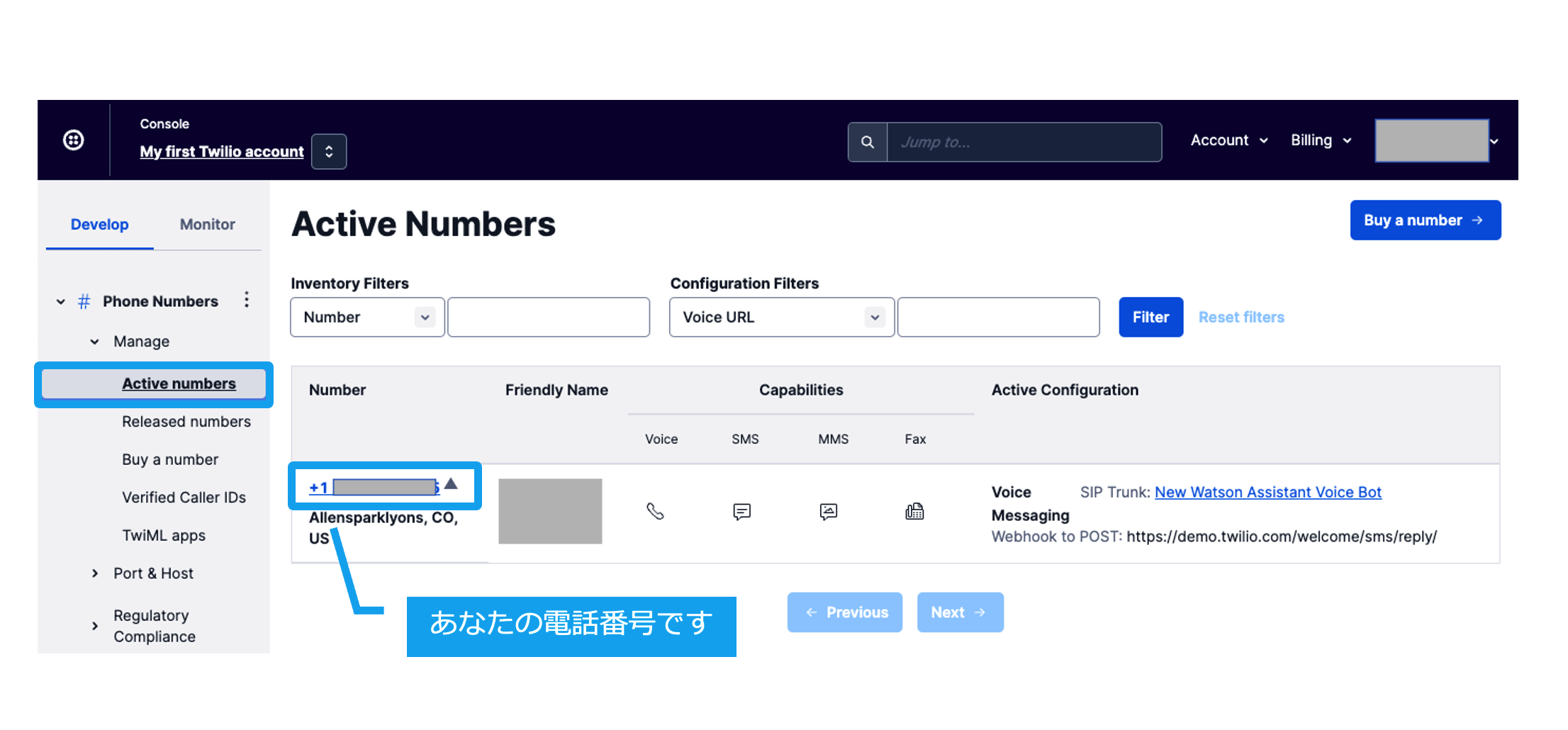Open the Voice URL configuration dropdown
The width and height of the screenshot is (1568, 730).
pos(782,317)
